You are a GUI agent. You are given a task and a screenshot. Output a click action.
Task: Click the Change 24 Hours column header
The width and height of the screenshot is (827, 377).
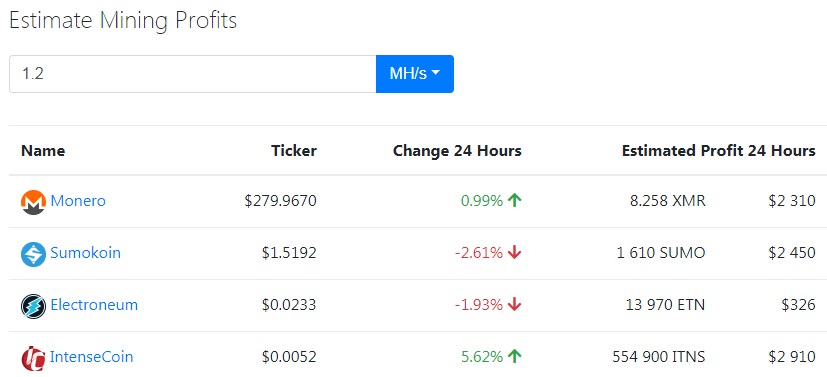click(457, 151)
